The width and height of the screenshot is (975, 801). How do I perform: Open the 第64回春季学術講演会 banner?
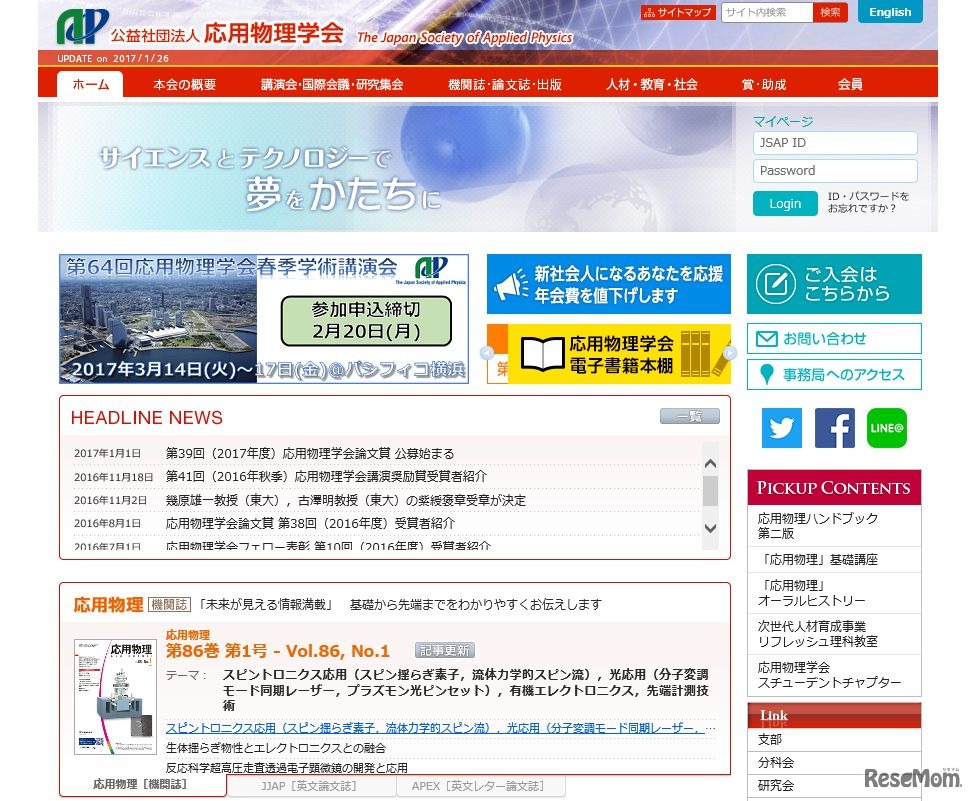pos(264,319)
